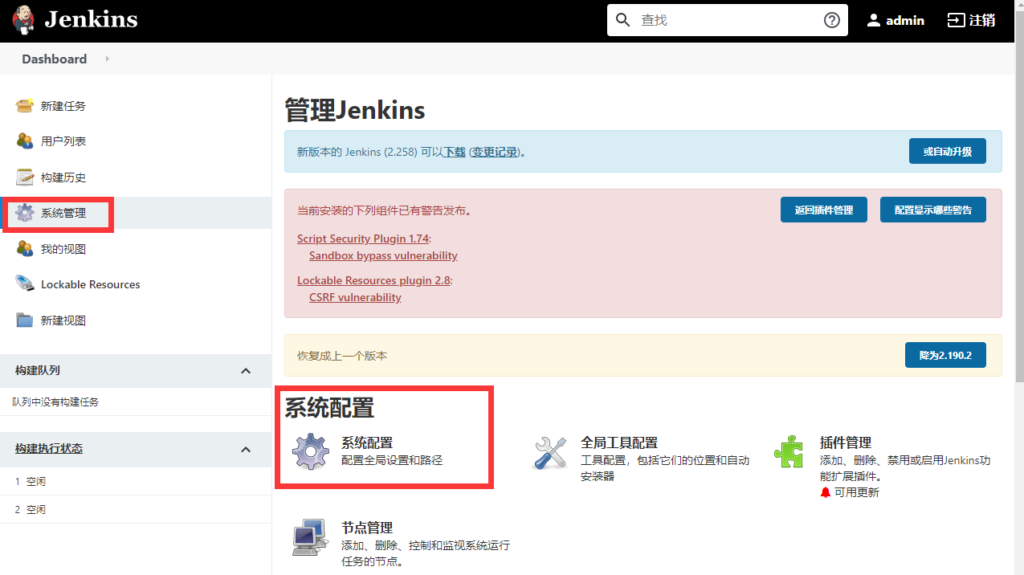Open Sandbox bypass vulnerability link

pyautogui.click(x=383, y=255)
